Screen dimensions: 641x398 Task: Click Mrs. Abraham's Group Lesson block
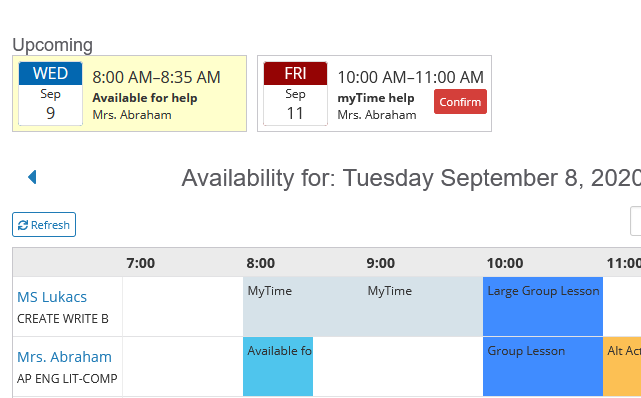[543, 367]
